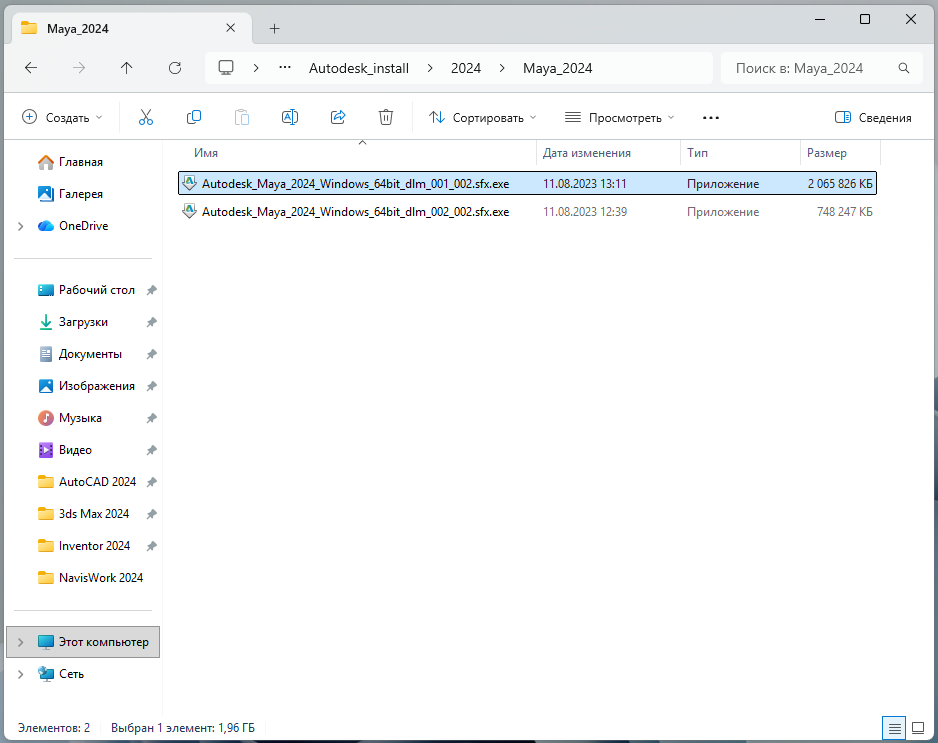Viewport: 938px width, 743px height.
Task: Close the Maya_2024 tab
Action: pos(230,28)
